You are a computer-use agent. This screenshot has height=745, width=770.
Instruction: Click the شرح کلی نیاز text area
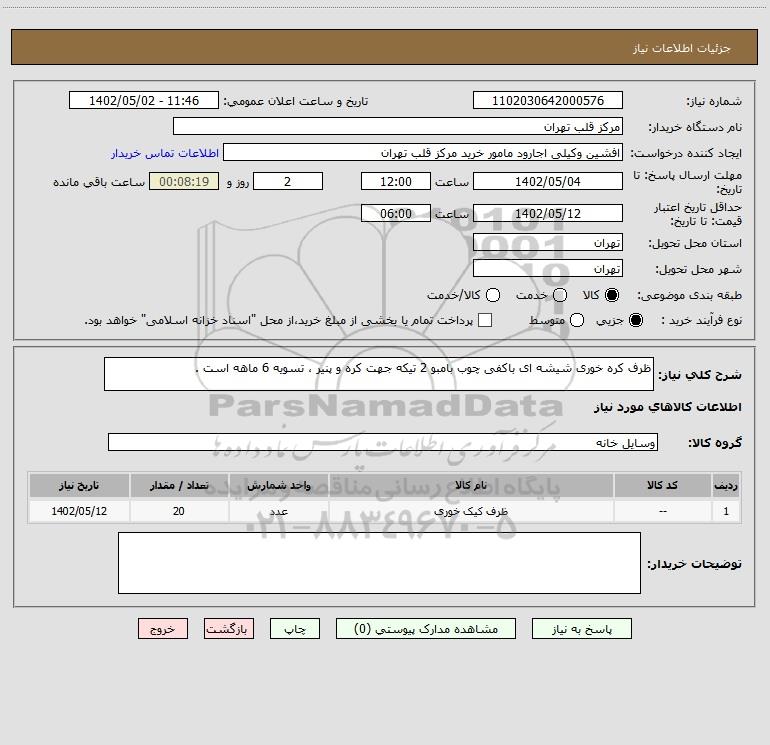tap(379, 374)
